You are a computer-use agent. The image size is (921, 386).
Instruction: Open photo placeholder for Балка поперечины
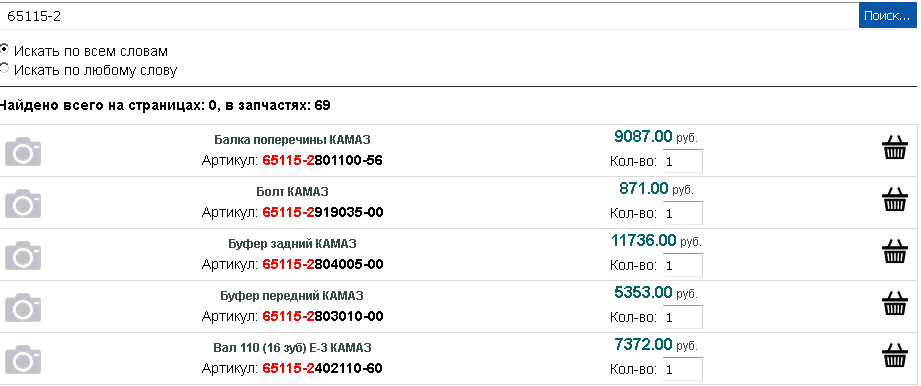(x=23, y=152)
